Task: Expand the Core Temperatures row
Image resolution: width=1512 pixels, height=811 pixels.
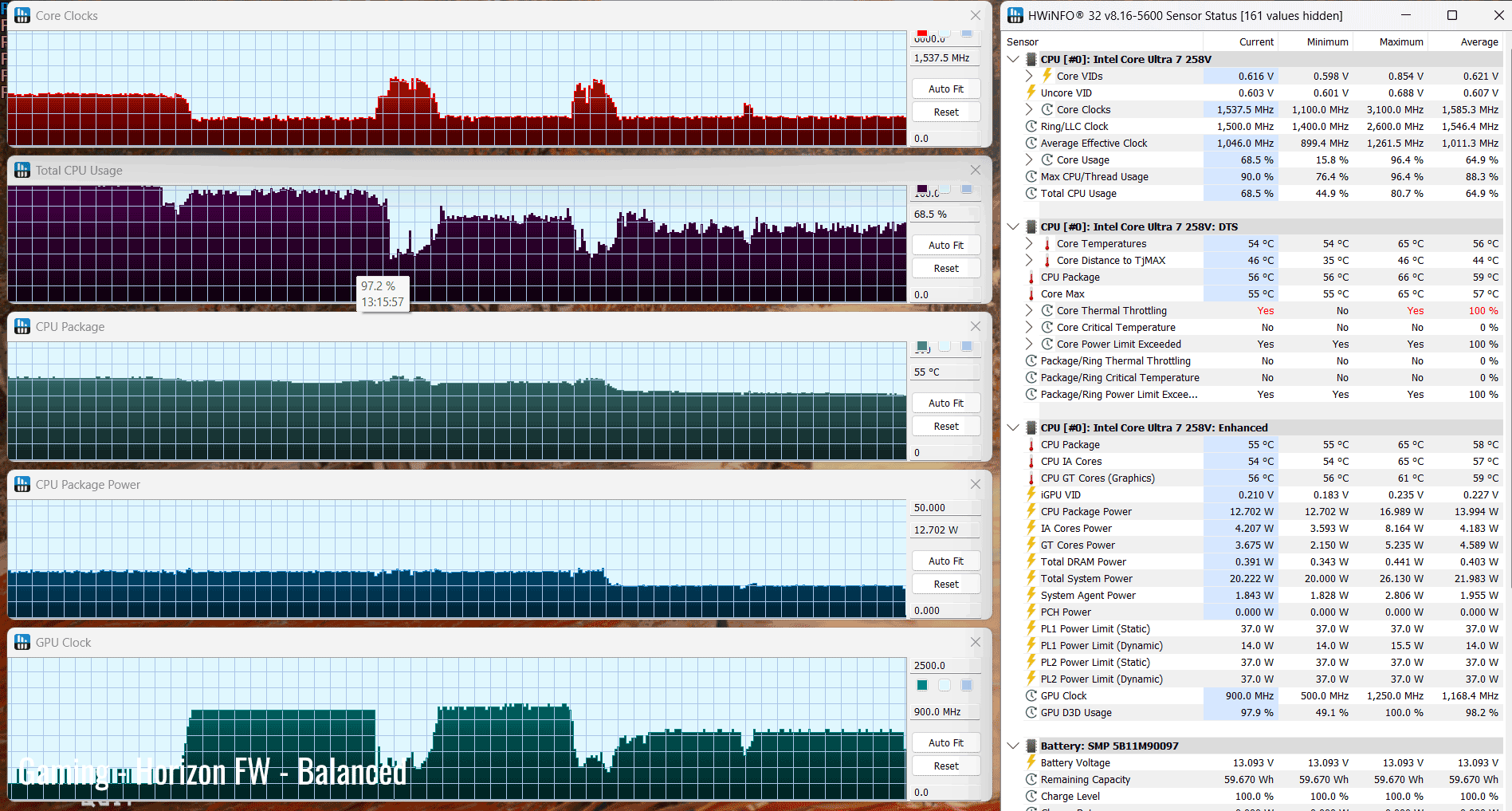Action: click(1029, 243)
